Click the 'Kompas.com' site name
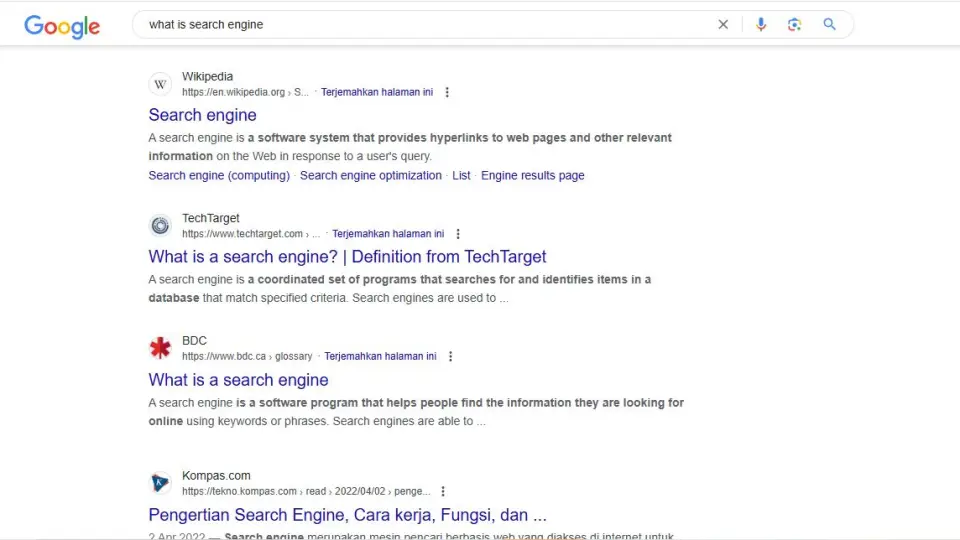This screenshot has height=540, width=960. click(x=216, y=476)
